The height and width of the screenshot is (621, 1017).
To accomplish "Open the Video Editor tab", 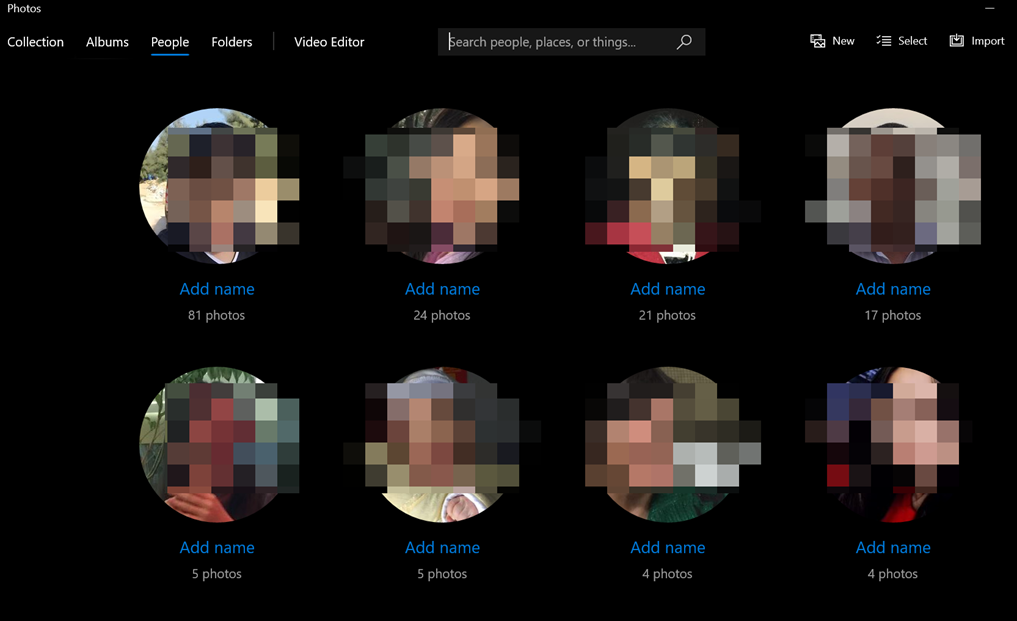I will click(329, 42).
